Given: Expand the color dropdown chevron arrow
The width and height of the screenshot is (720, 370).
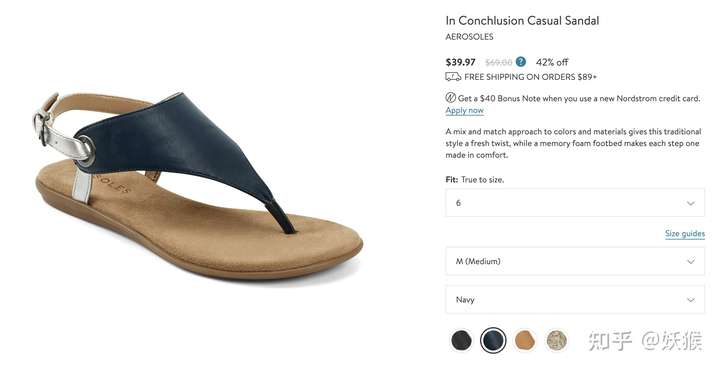Looking at the screenshot, I should click(x=691, y=300).
